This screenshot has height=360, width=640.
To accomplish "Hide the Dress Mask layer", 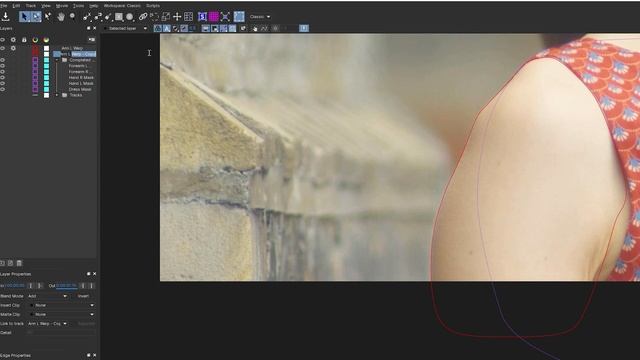I will tap(2, 89).
